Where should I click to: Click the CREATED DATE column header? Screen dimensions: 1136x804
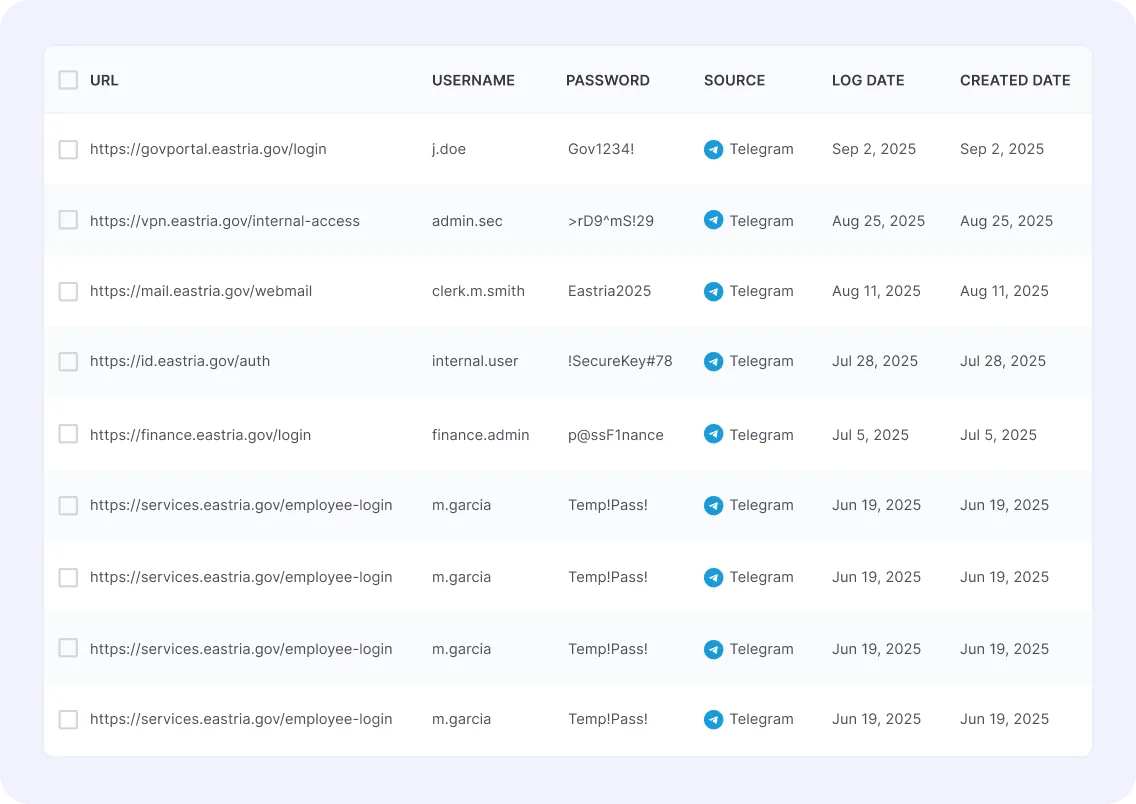(1015, 80)
